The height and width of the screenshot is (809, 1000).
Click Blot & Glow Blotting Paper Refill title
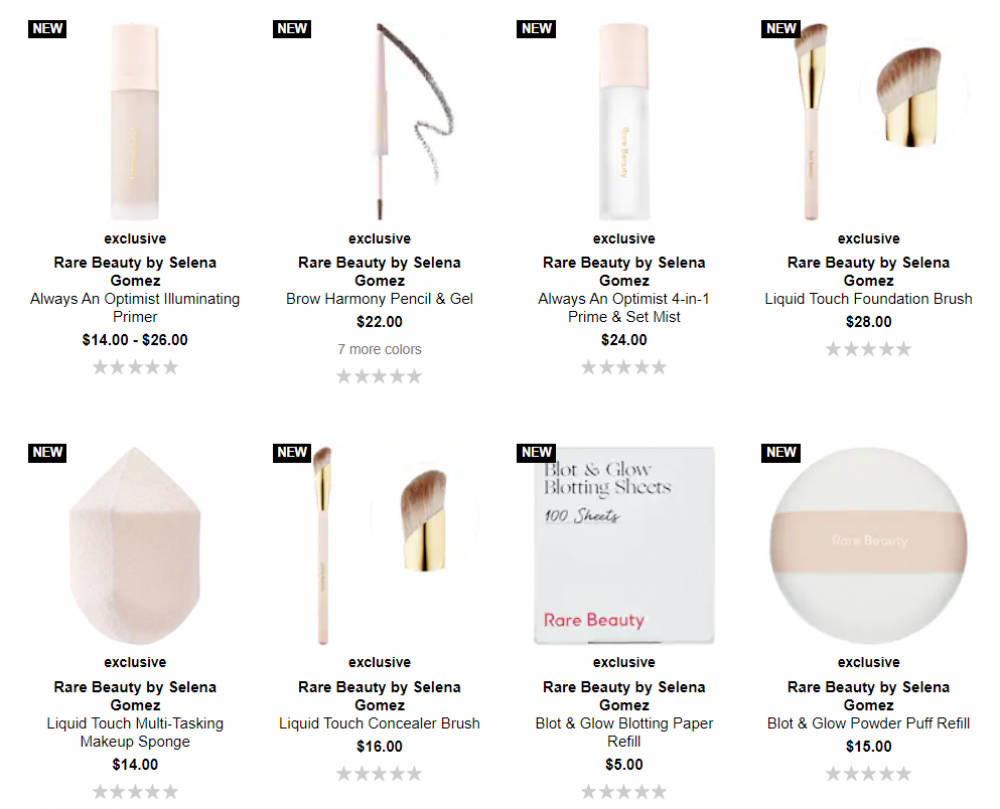coord(624,732)
